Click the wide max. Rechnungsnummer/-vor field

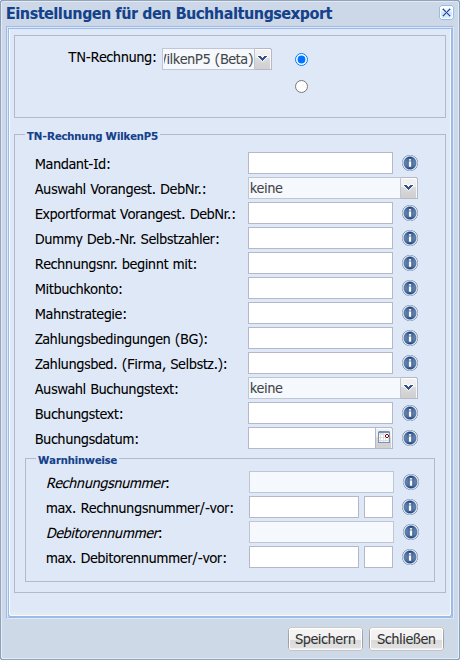click(304, 507)
